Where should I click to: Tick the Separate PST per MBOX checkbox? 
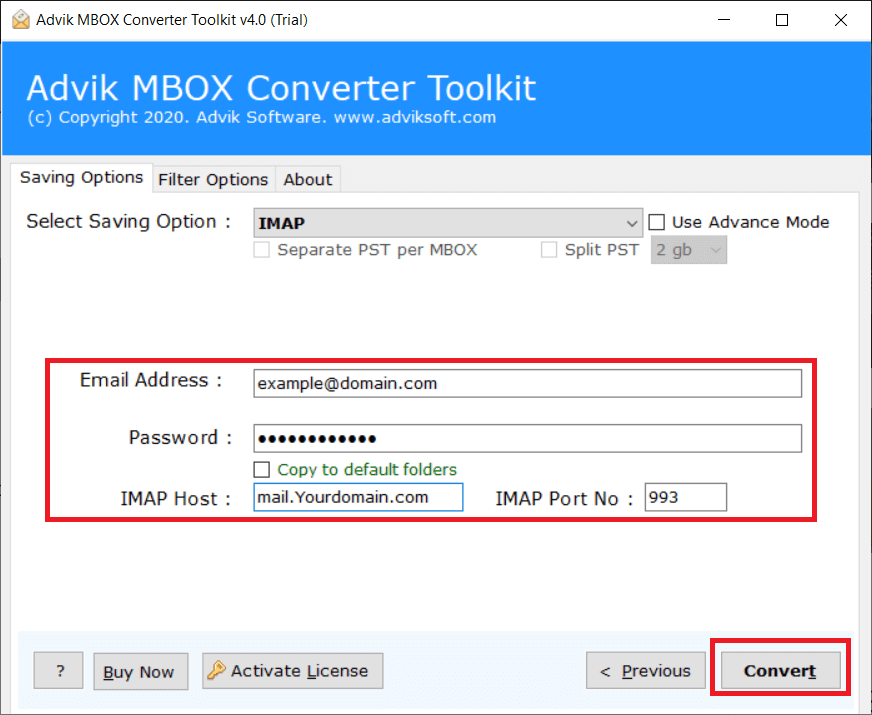(x=261, y=250)
